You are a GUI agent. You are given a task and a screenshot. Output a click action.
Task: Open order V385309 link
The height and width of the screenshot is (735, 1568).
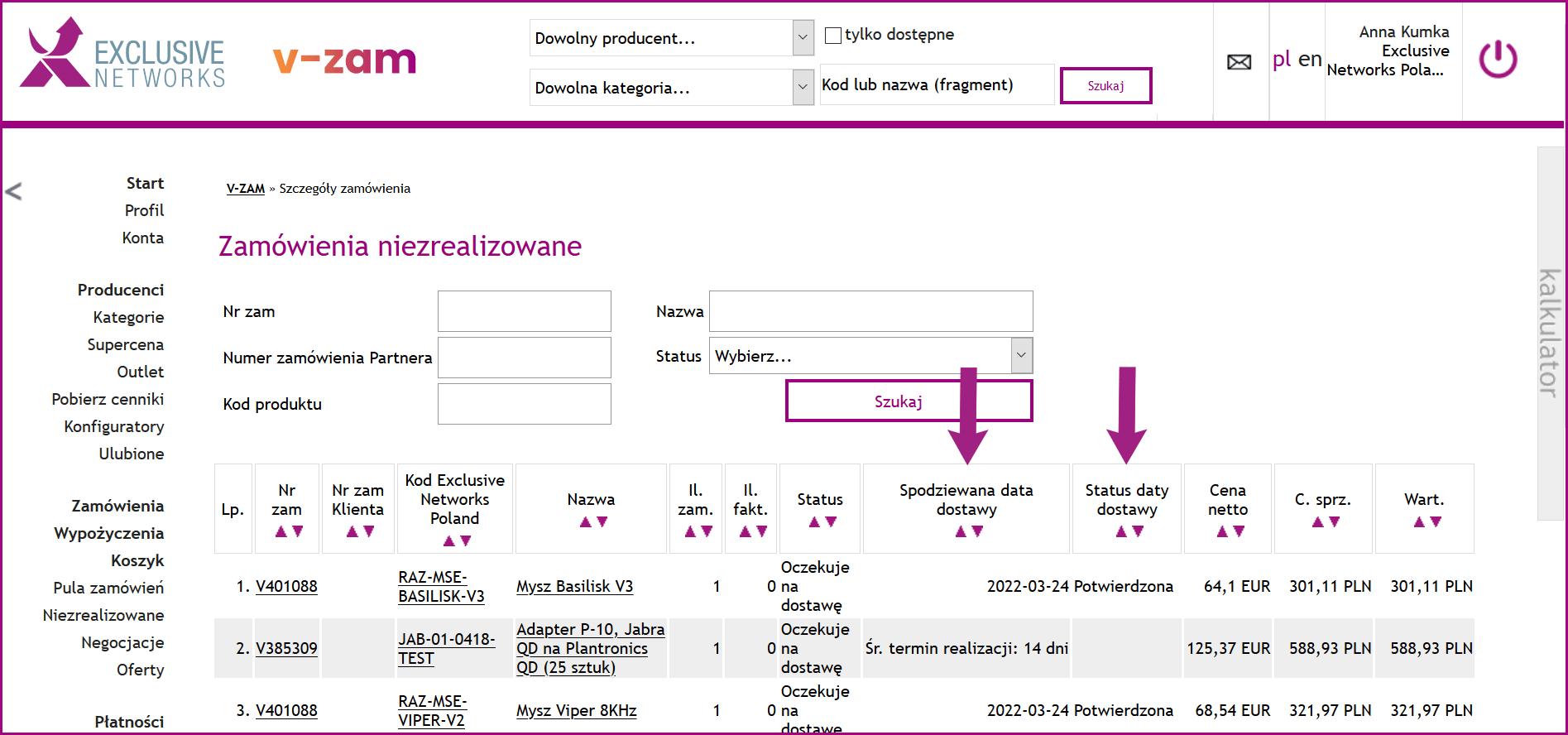pyautogui.click(x=286, y=648)
